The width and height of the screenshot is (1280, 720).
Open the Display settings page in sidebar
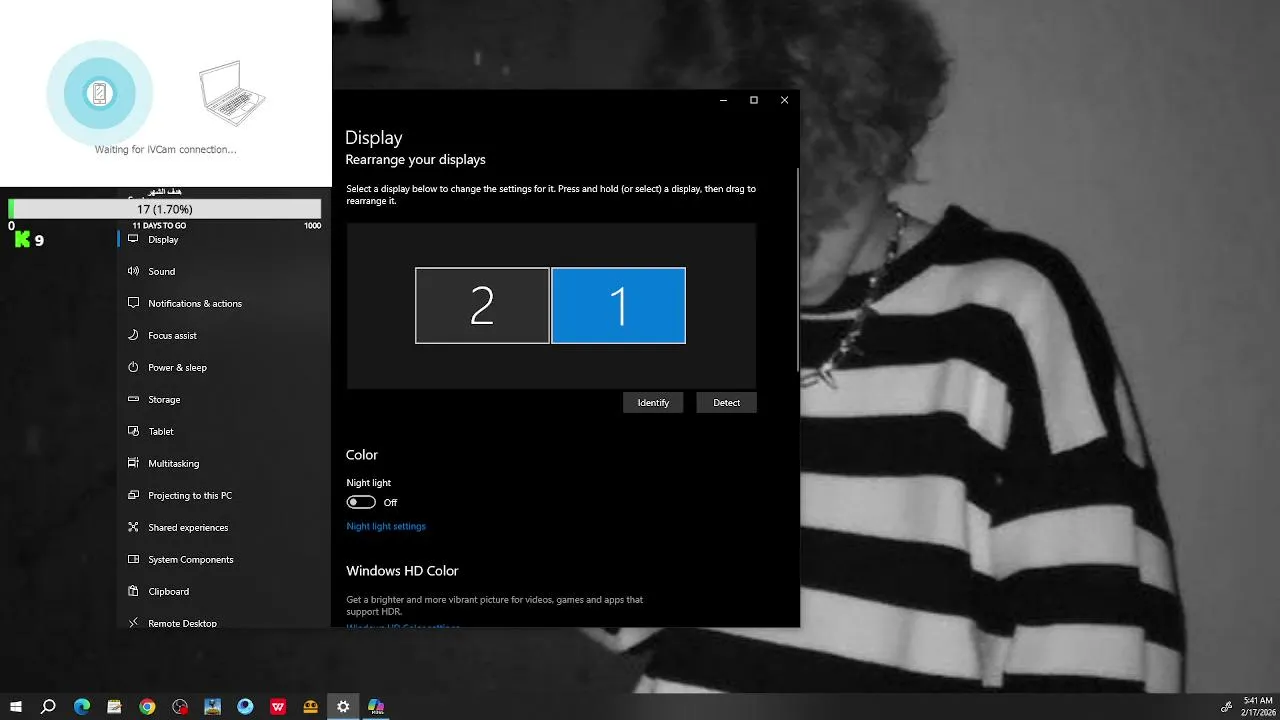tap(224, 239)
